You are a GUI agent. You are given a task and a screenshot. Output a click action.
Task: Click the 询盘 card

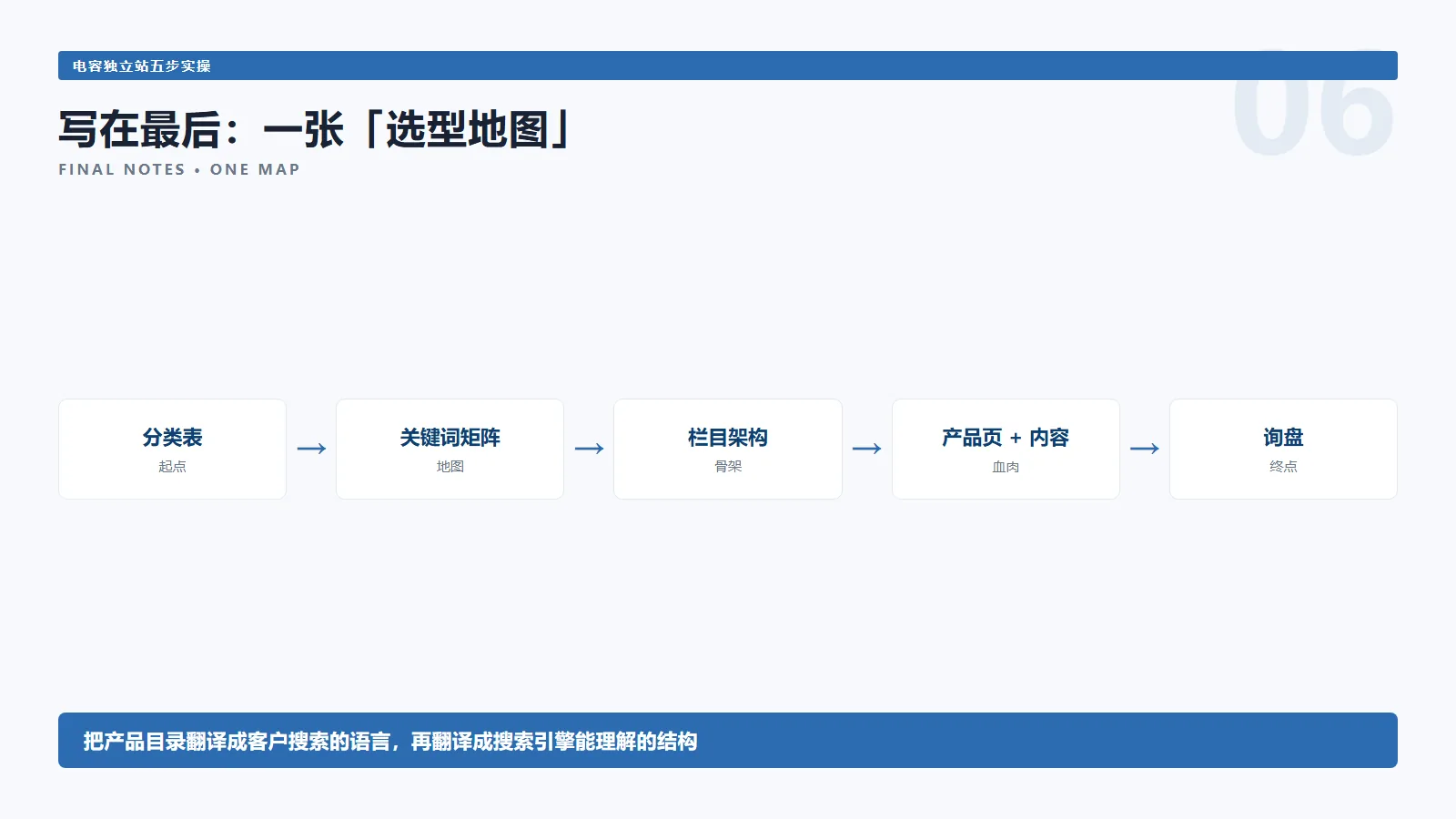1283,449
